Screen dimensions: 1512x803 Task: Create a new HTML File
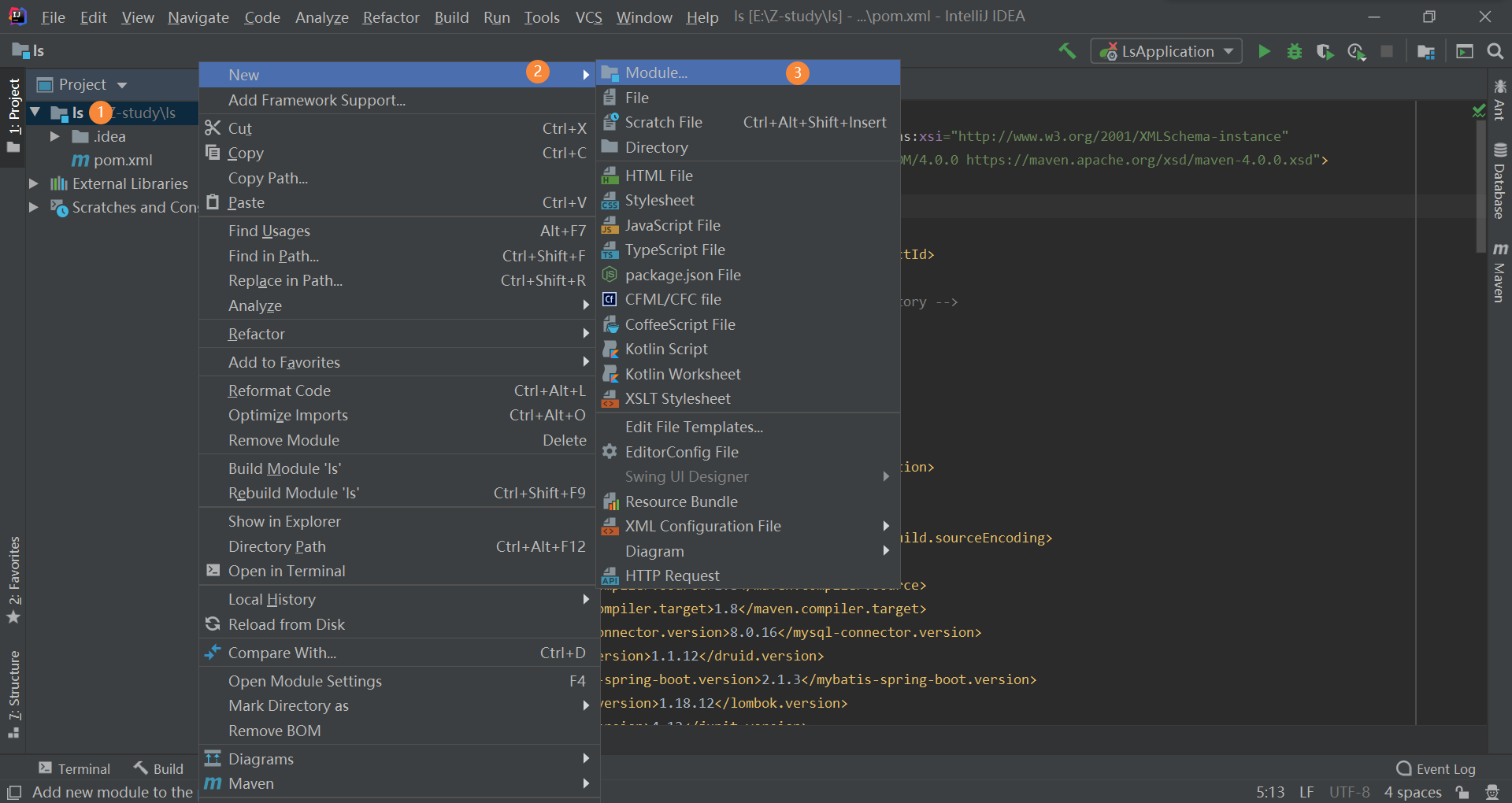(747, 176)
